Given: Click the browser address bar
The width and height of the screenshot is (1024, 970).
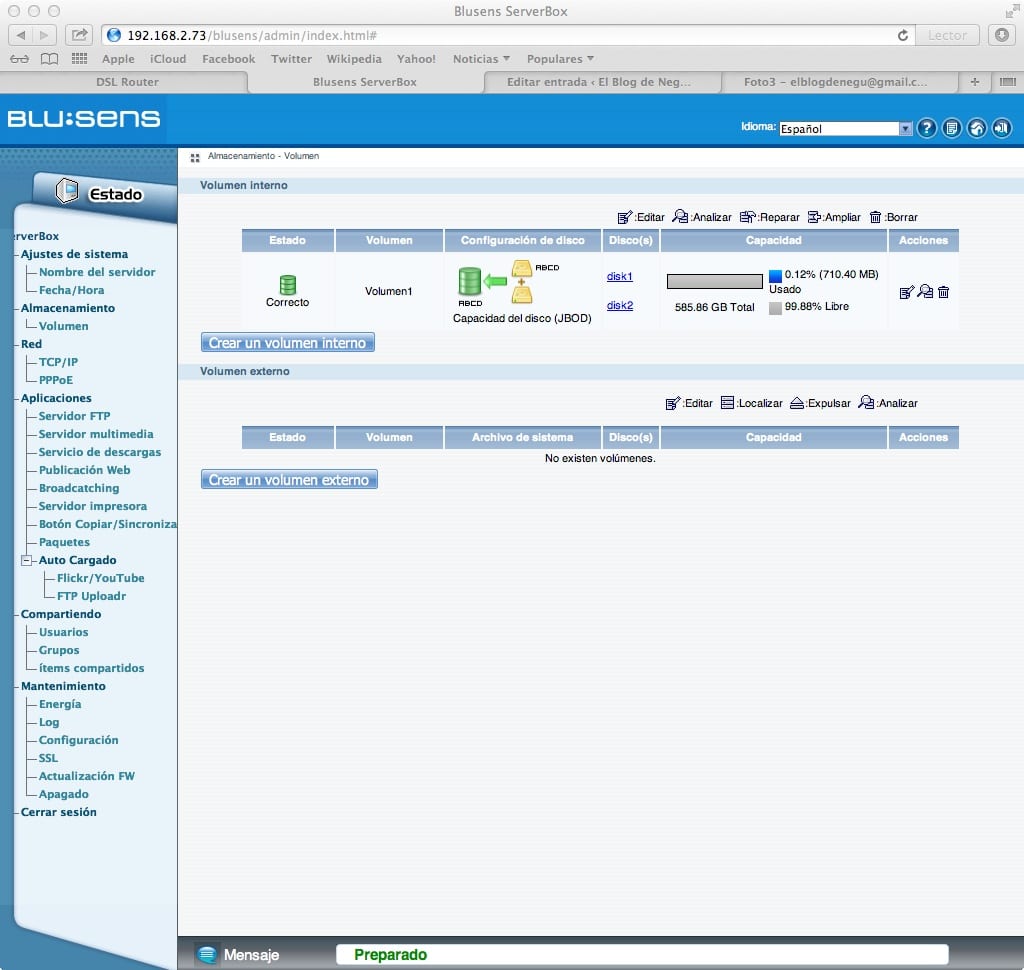Looking at the screenshot, I should (500, 35).
